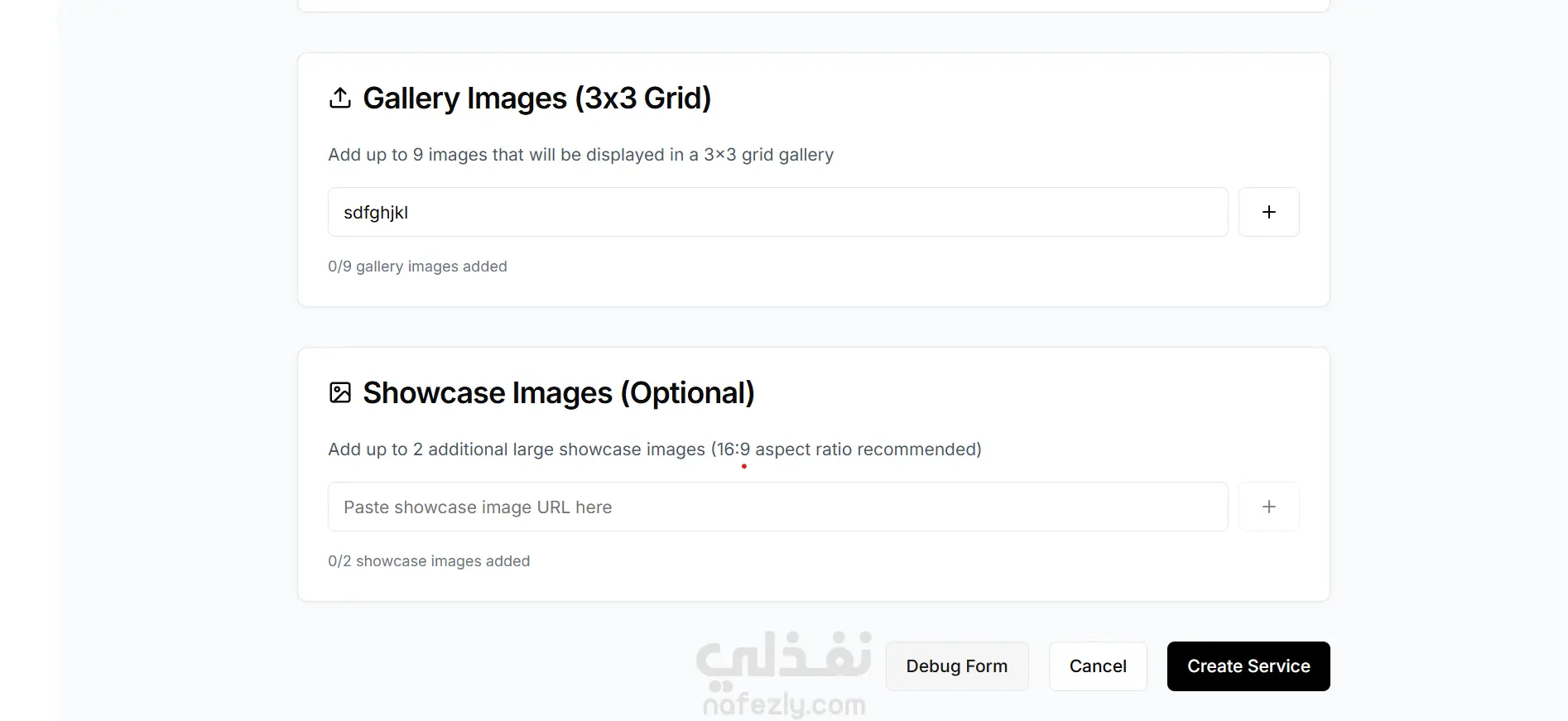Click the upload icon beside Gallery Images
Screen dimensions: 1568x721
click(339, 98)
